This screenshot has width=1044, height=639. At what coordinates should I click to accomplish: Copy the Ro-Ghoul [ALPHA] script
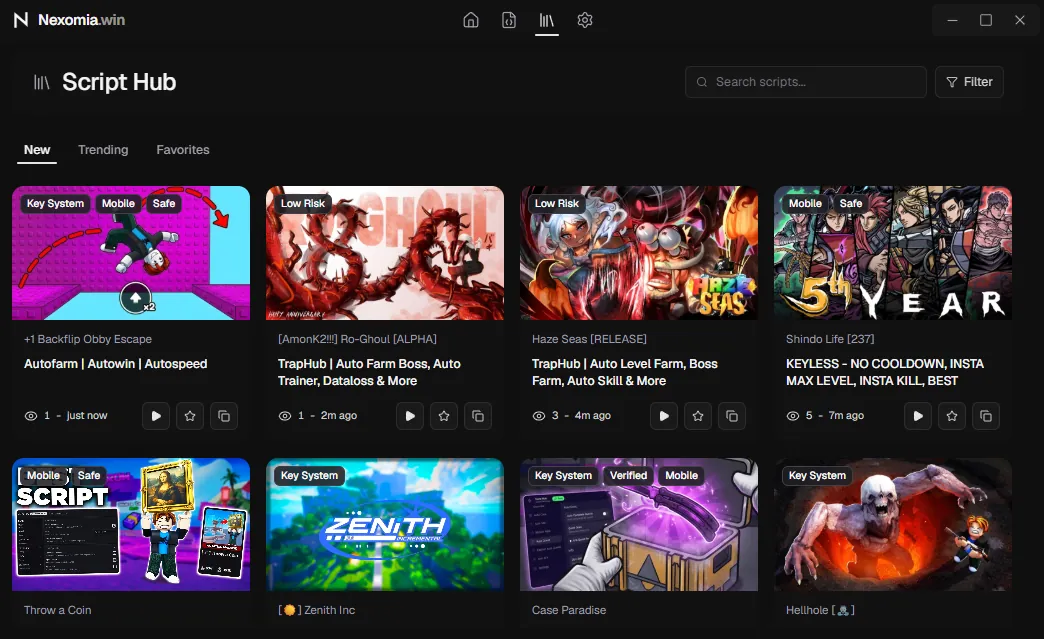478,416
